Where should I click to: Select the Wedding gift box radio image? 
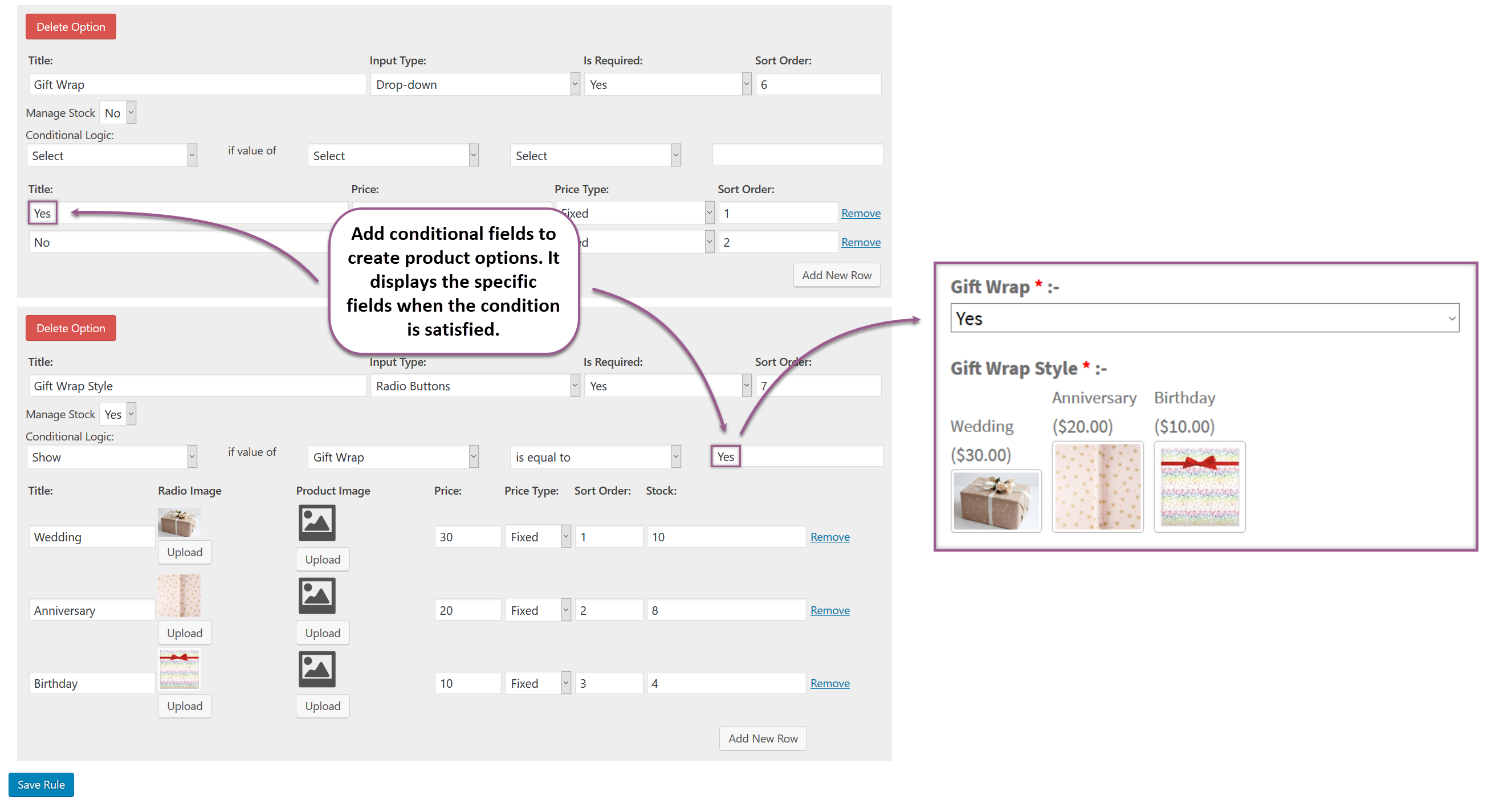(179, 521)
